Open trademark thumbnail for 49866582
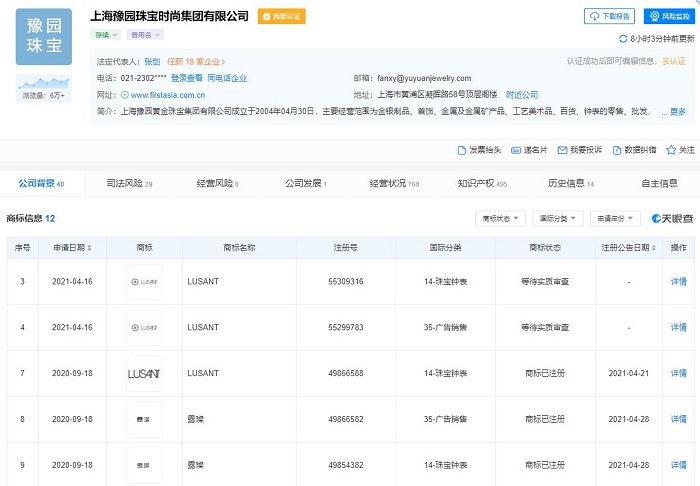 click(144, 420)
